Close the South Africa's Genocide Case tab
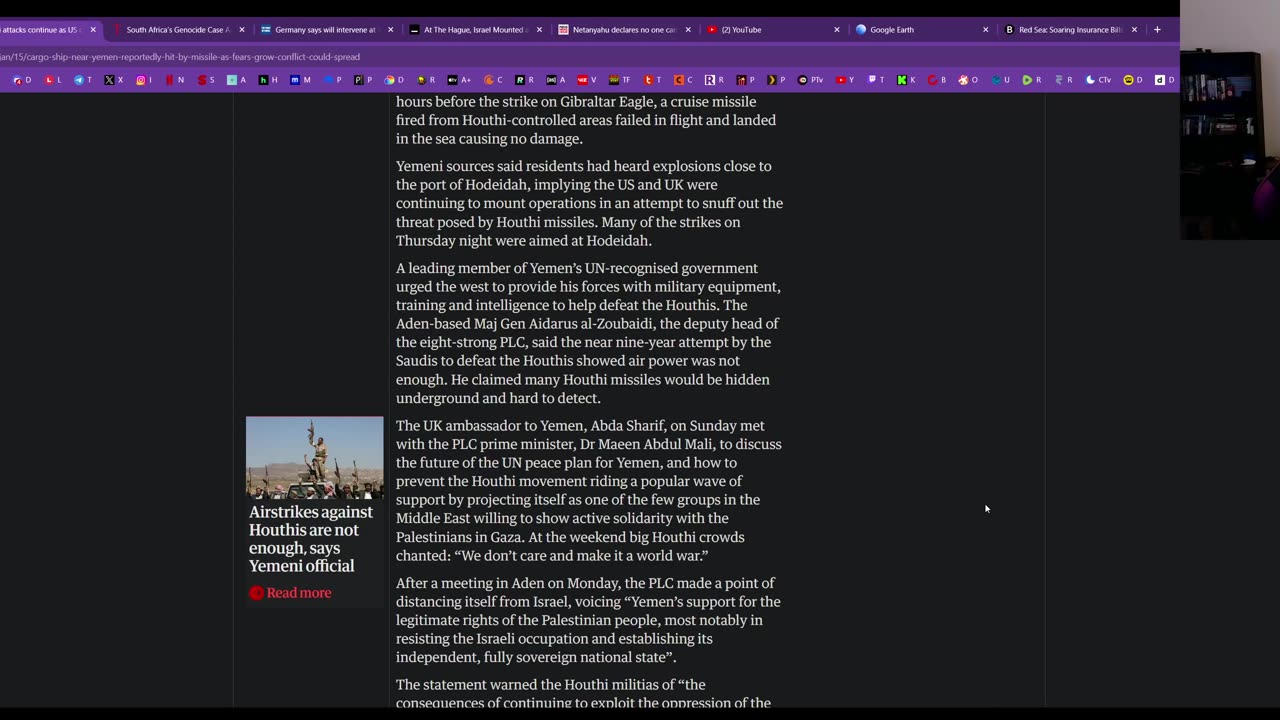The image size is (1280, 720). pos(241,30)
